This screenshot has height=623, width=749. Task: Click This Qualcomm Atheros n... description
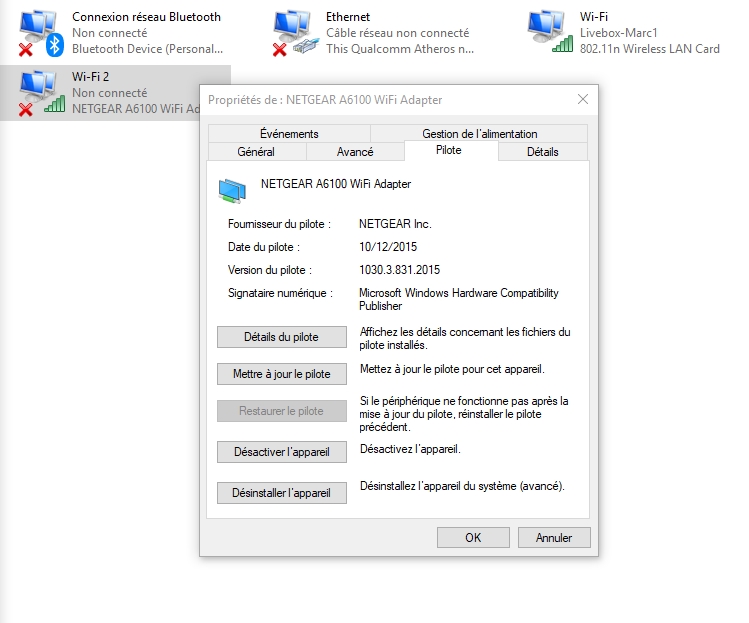(x=400, y=49)
